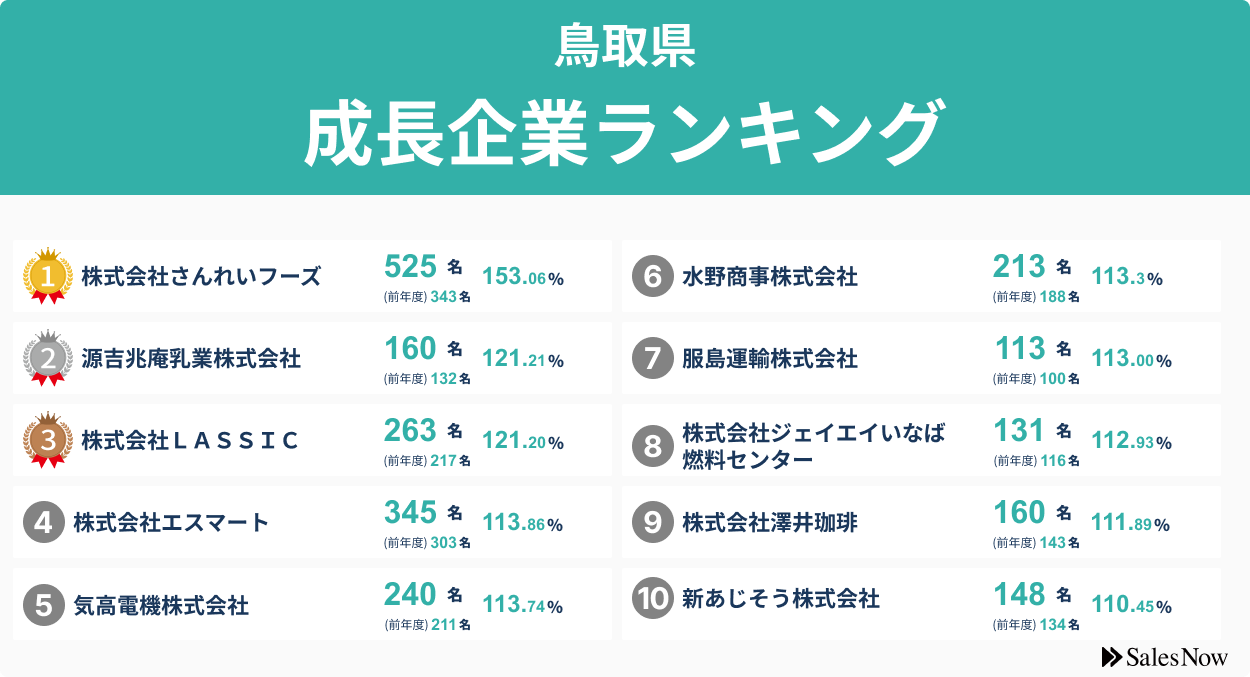Open 株式会社さんれいフーズ company name
Viewport: 1250px width, 677px height.
click(201, 276)
